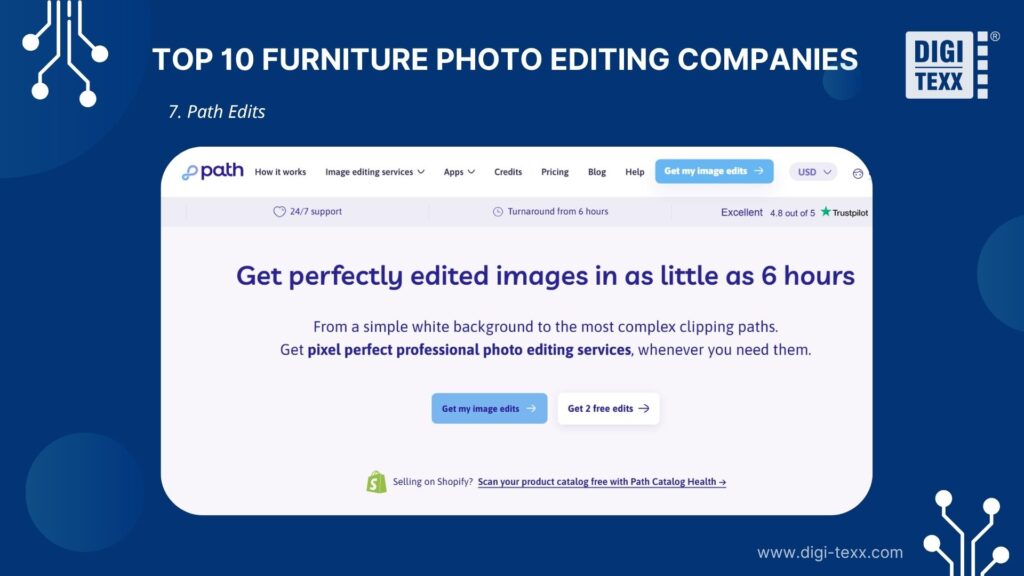Click the main hero headline text
Viewport: 1024px width, 576px height.
click(545, 276)
